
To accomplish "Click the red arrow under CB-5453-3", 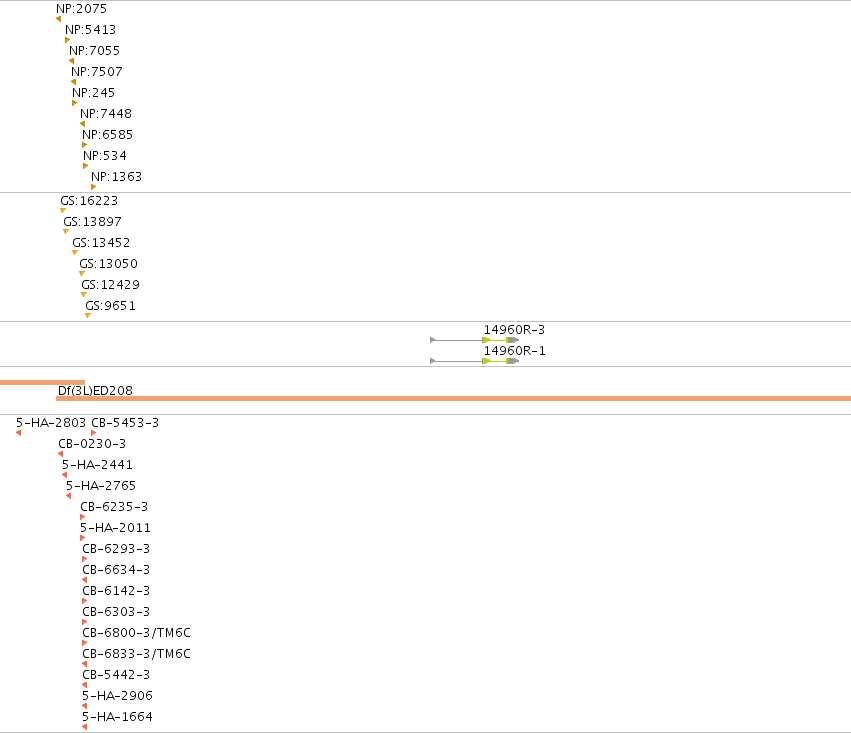I will coord(93,433).
